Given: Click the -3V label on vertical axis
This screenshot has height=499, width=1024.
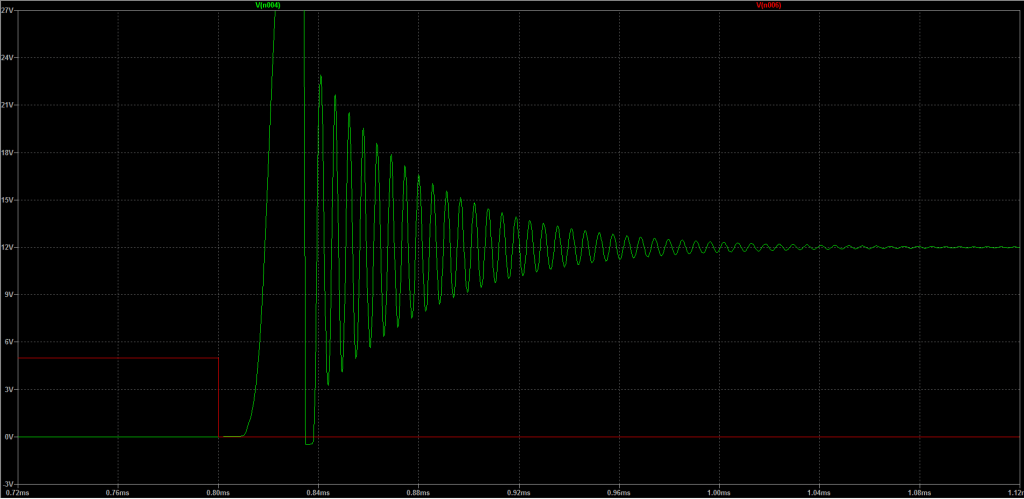Looking at the screenshot, I should (9, 483).
